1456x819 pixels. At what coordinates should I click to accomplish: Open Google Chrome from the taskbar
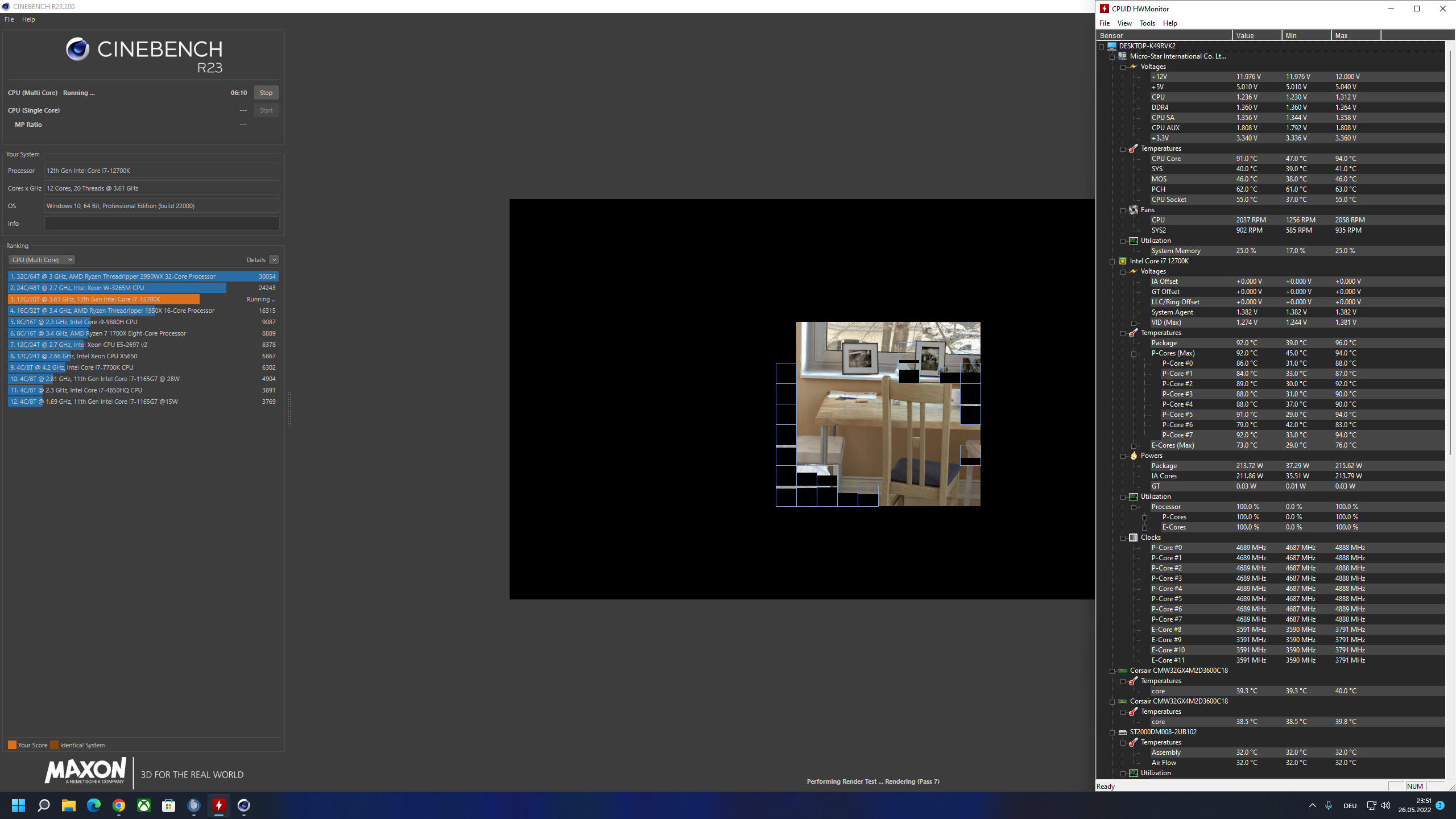[x=119, y=805]
